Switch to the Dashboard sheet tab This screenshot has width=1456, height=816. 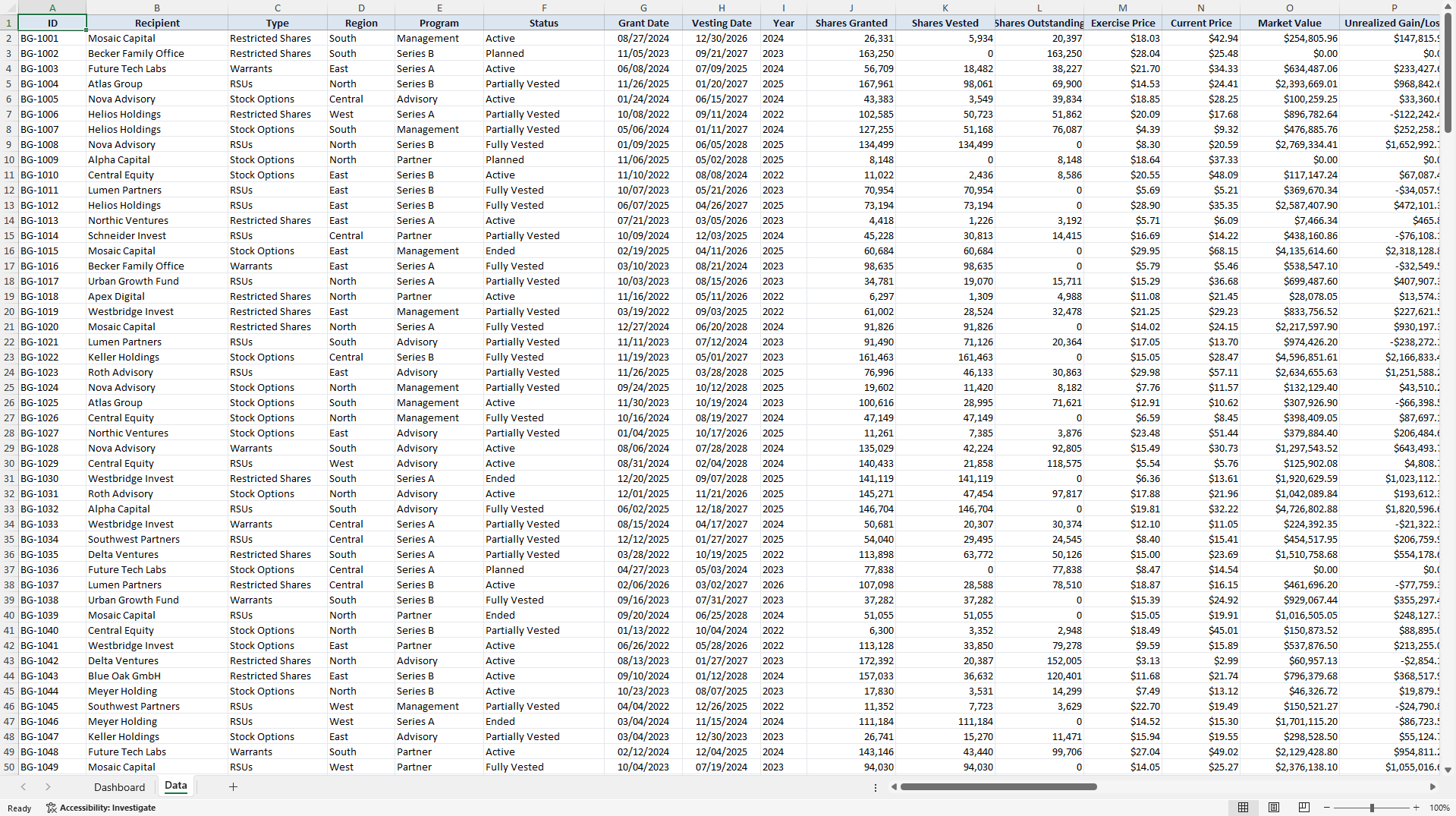[x=119, y=787]
